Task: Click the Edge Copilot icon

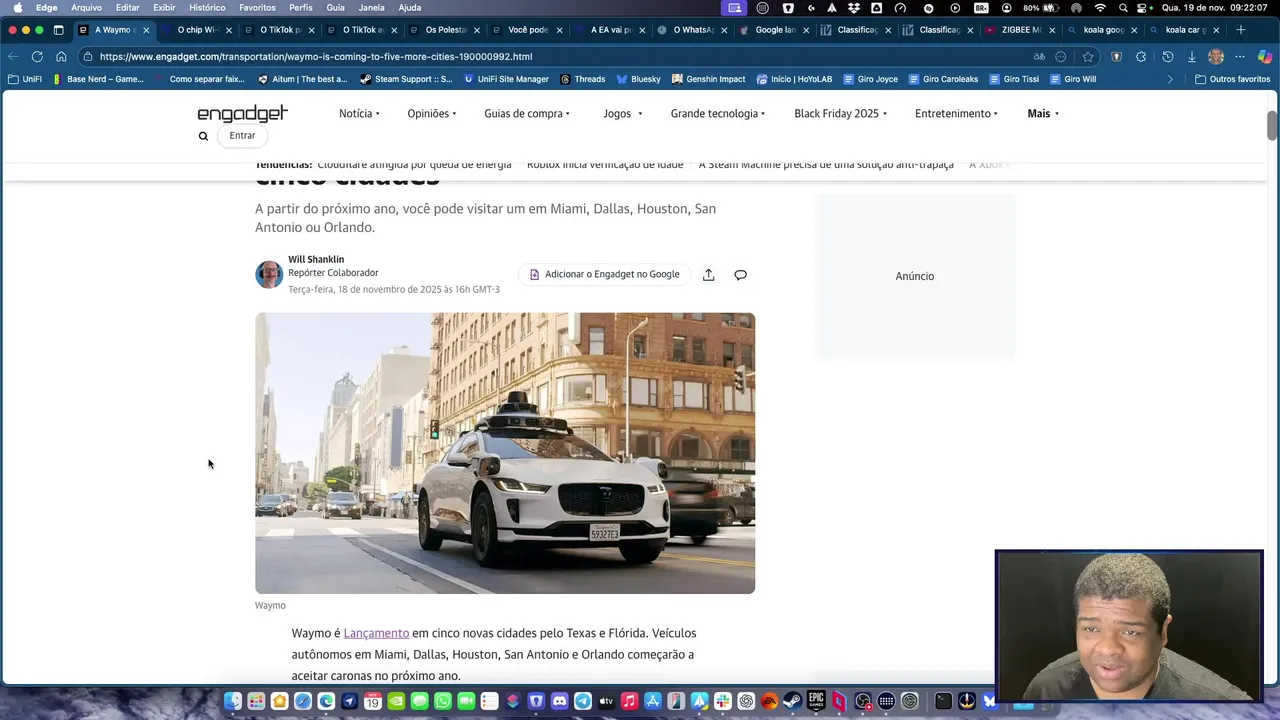Action: click(x=1265, y=57)
